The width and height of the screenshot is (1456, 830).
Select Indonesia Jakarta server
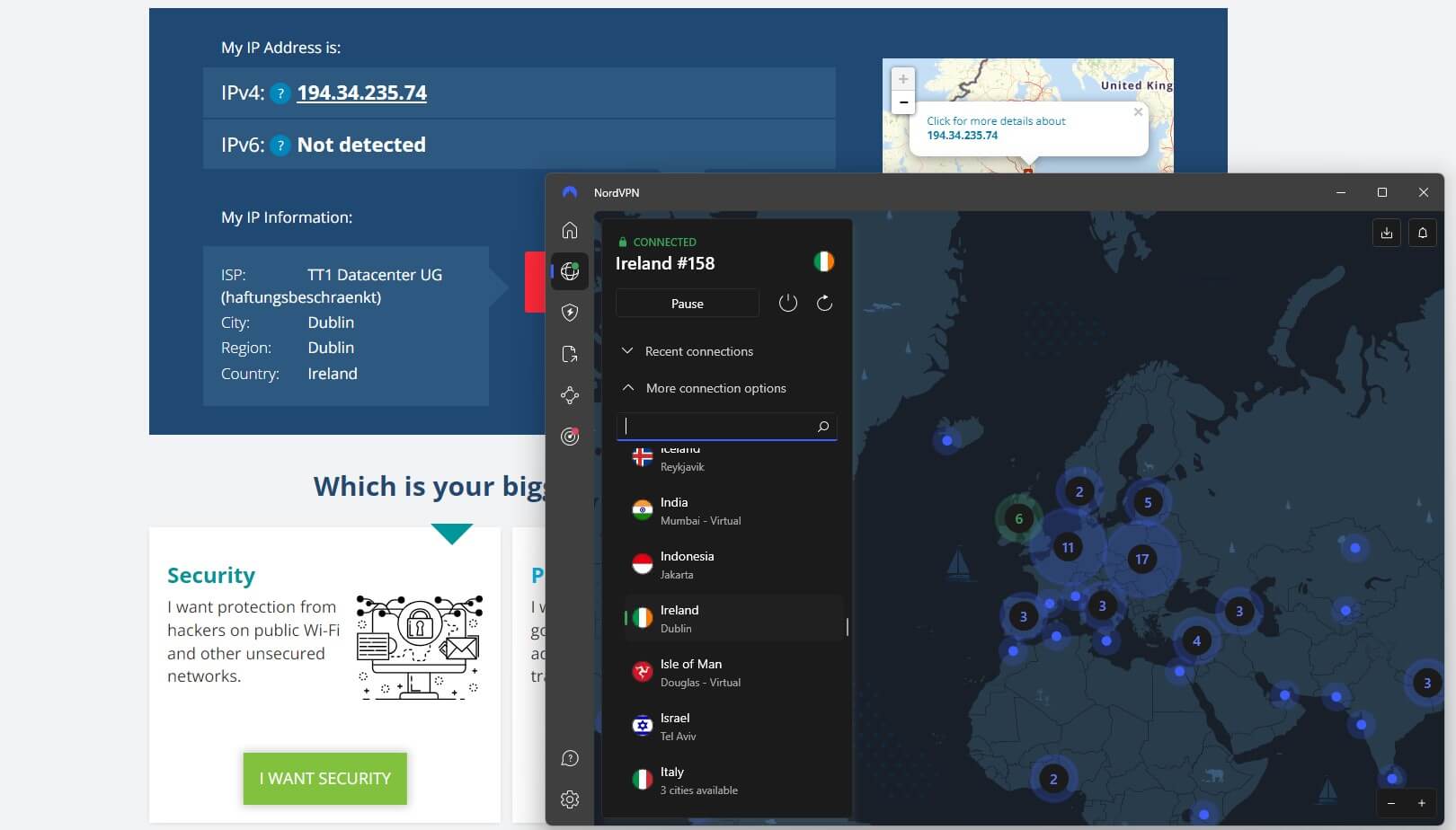coord(733,565)
